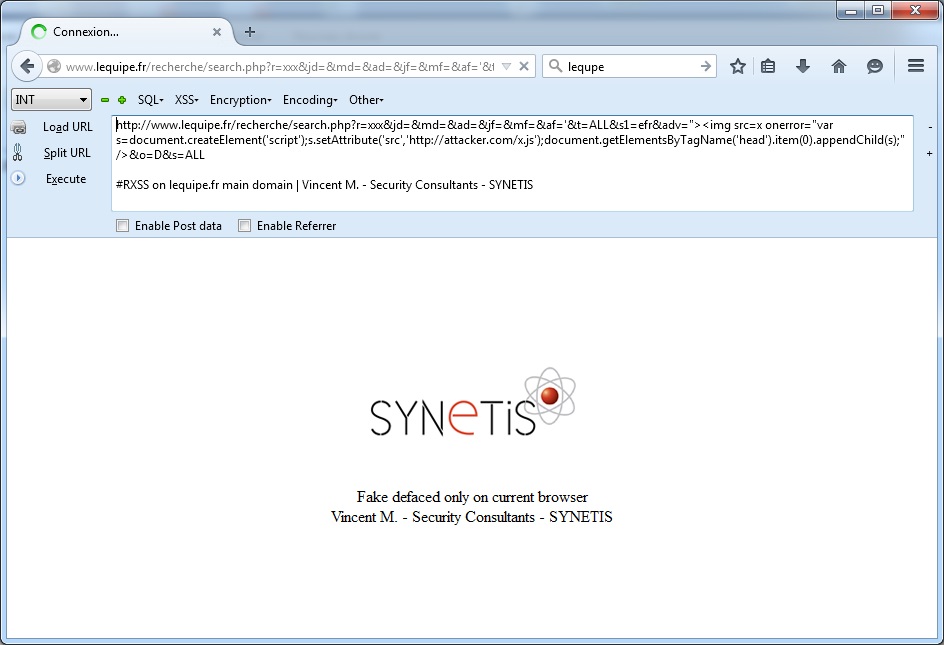
Task: Enlarge the textarea with the plus control
Action: click(x=930, y=154)
